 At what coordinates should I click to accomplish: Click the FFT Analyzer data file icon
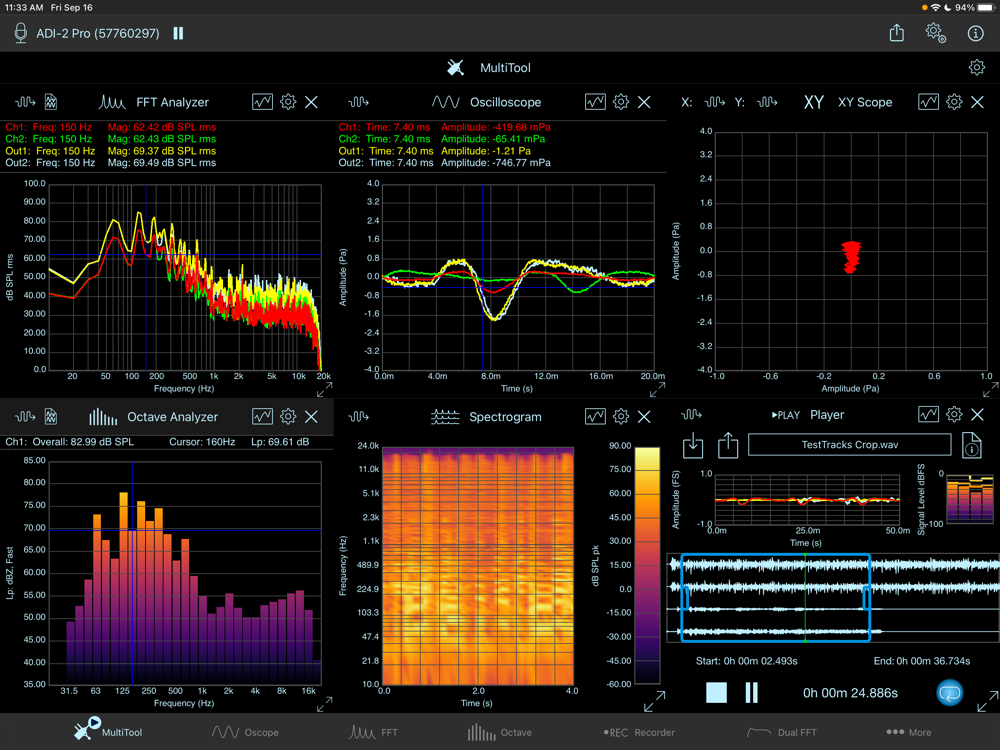click(51, 102)
